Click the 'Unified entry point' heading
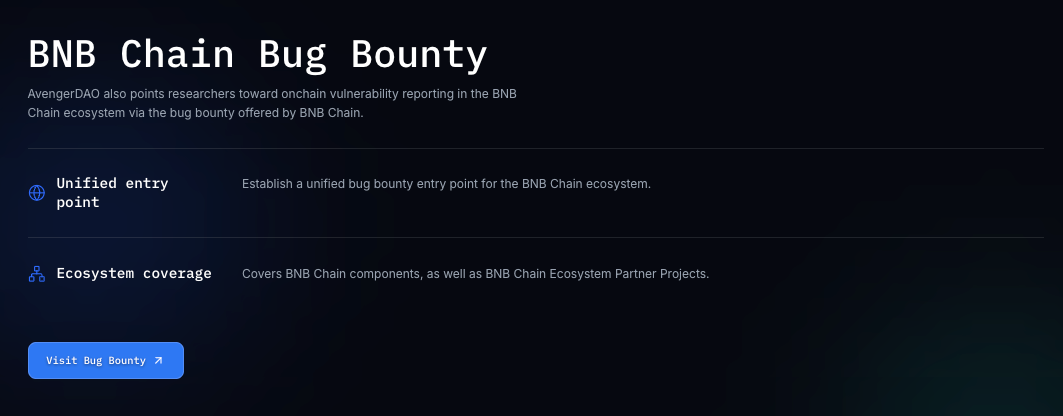The width and height of the screenshot is (1063, 416). click(x=113, y=192)
